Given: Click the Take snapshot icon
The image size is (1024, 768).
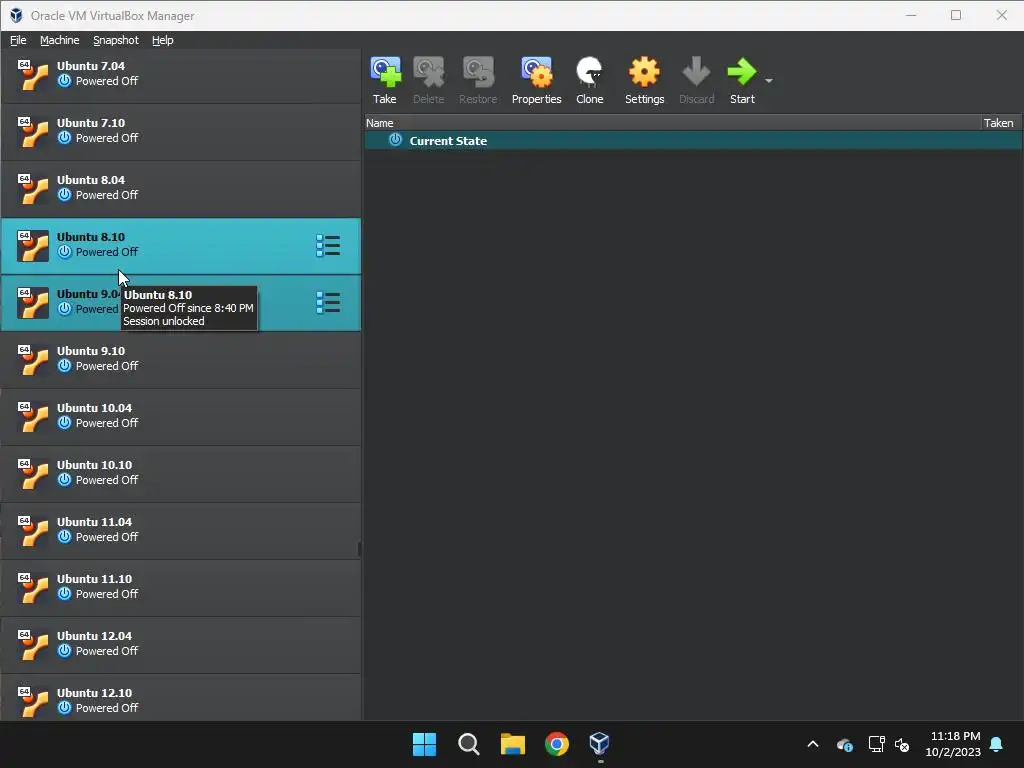Looking at the screenshot, I should tap(385, 72).
